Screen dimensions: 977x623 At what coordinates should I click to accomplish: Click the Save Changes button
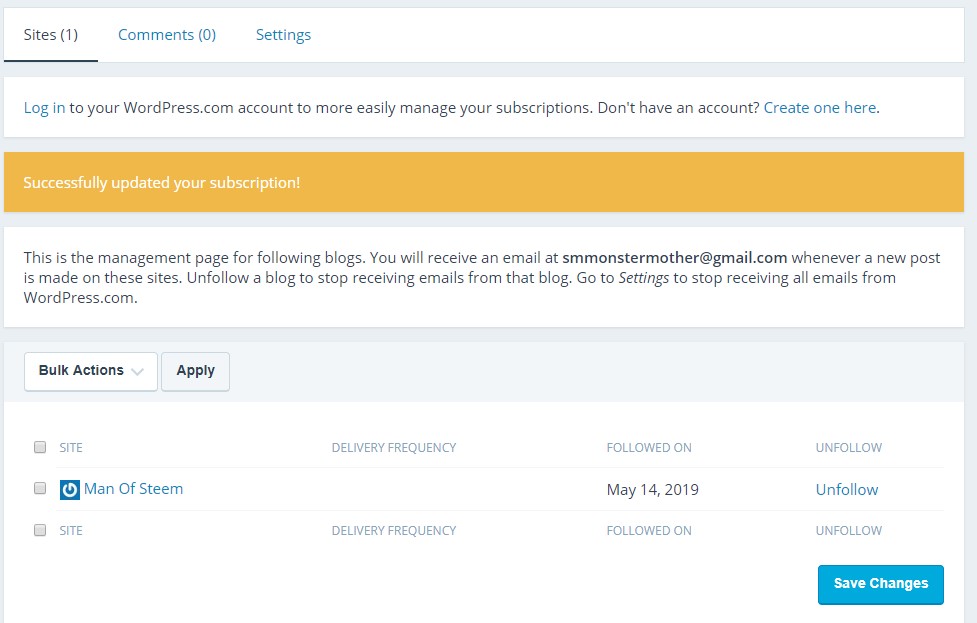[x=880, y=584]
